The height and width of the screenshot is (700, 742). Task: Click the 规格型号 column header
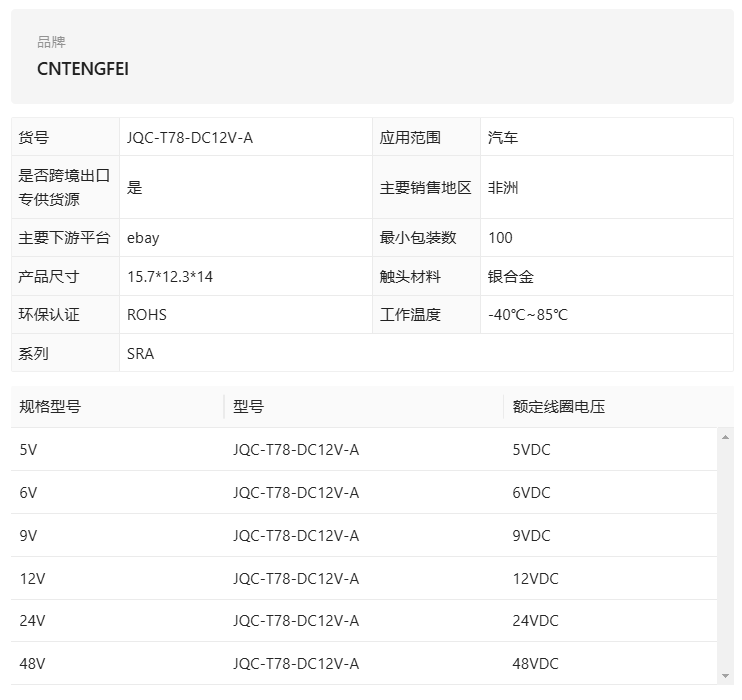click(x=50, y=407)
